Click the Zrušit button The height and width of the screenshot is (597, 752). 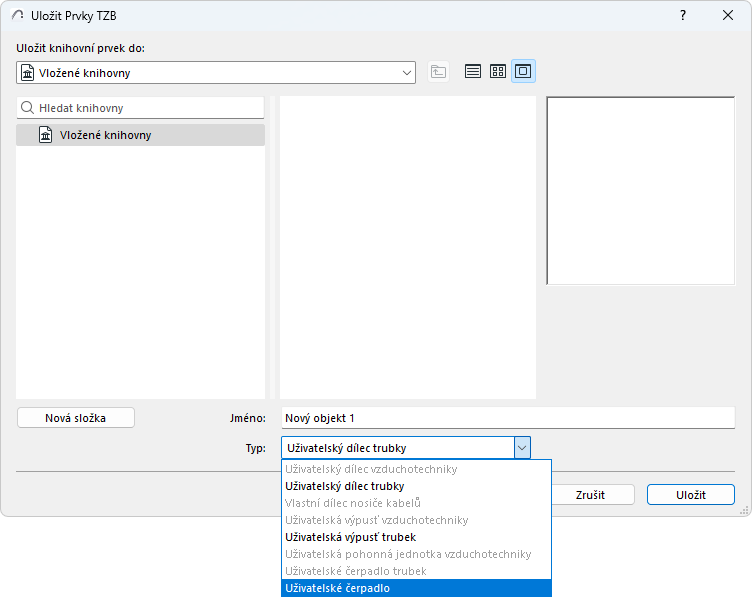tap(590, 495)
